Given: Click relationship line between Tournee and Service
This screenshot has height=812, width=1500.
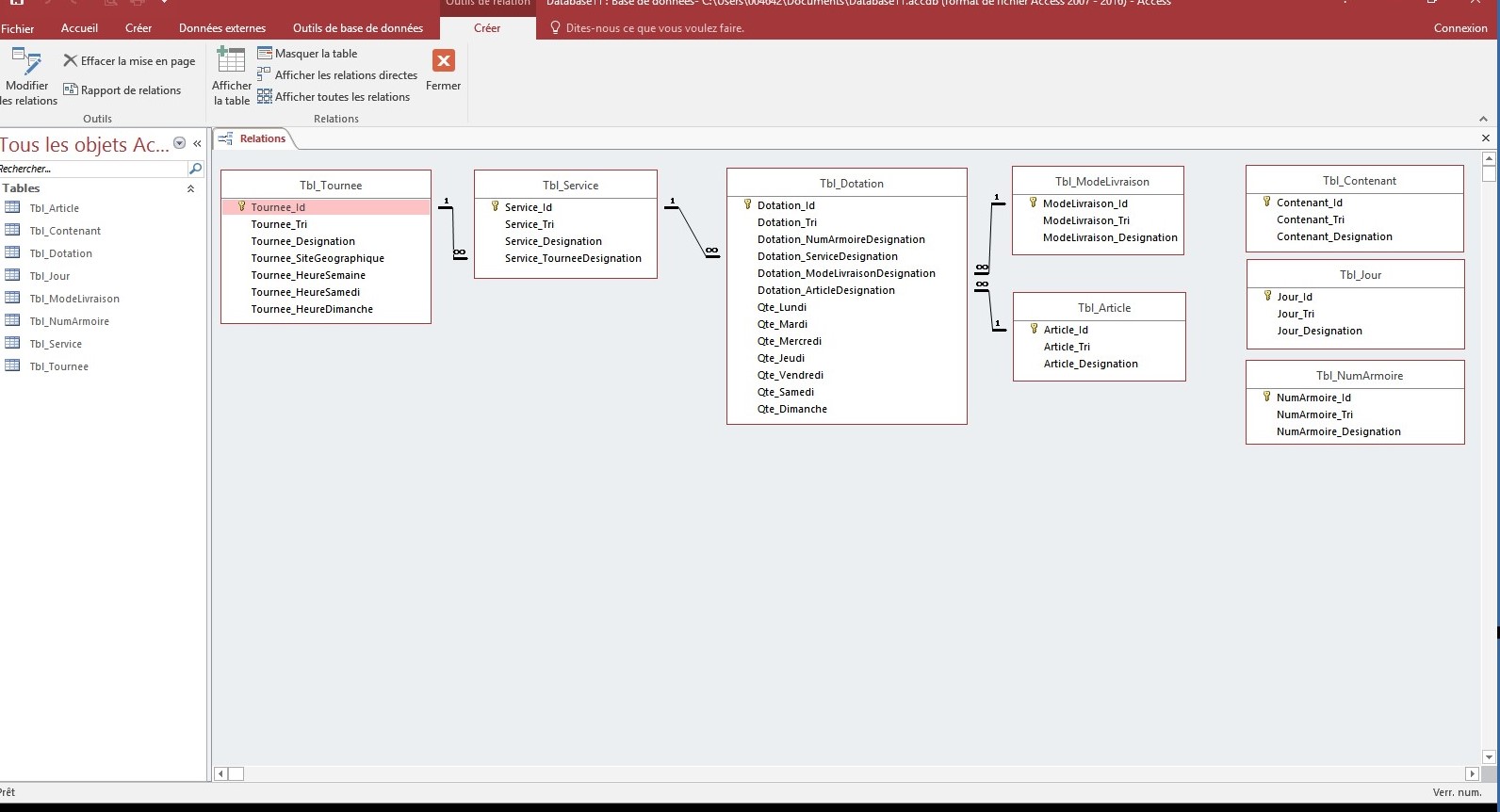Looking at the screenshot, I should tap(453, 231).
